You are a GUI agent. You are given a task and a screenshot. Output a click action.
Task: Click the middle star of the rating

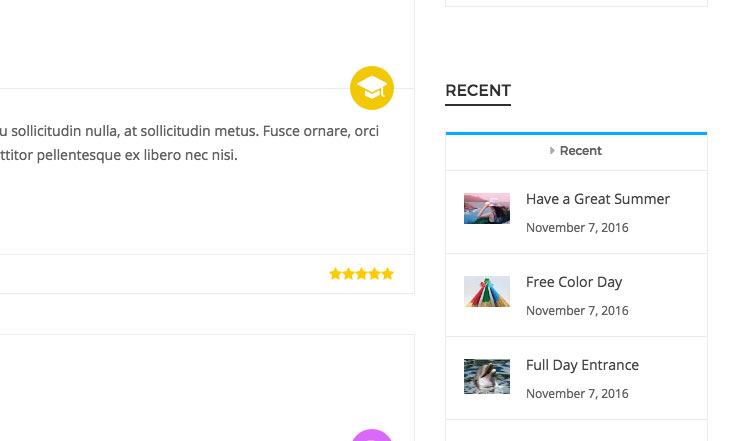(361, 274)
